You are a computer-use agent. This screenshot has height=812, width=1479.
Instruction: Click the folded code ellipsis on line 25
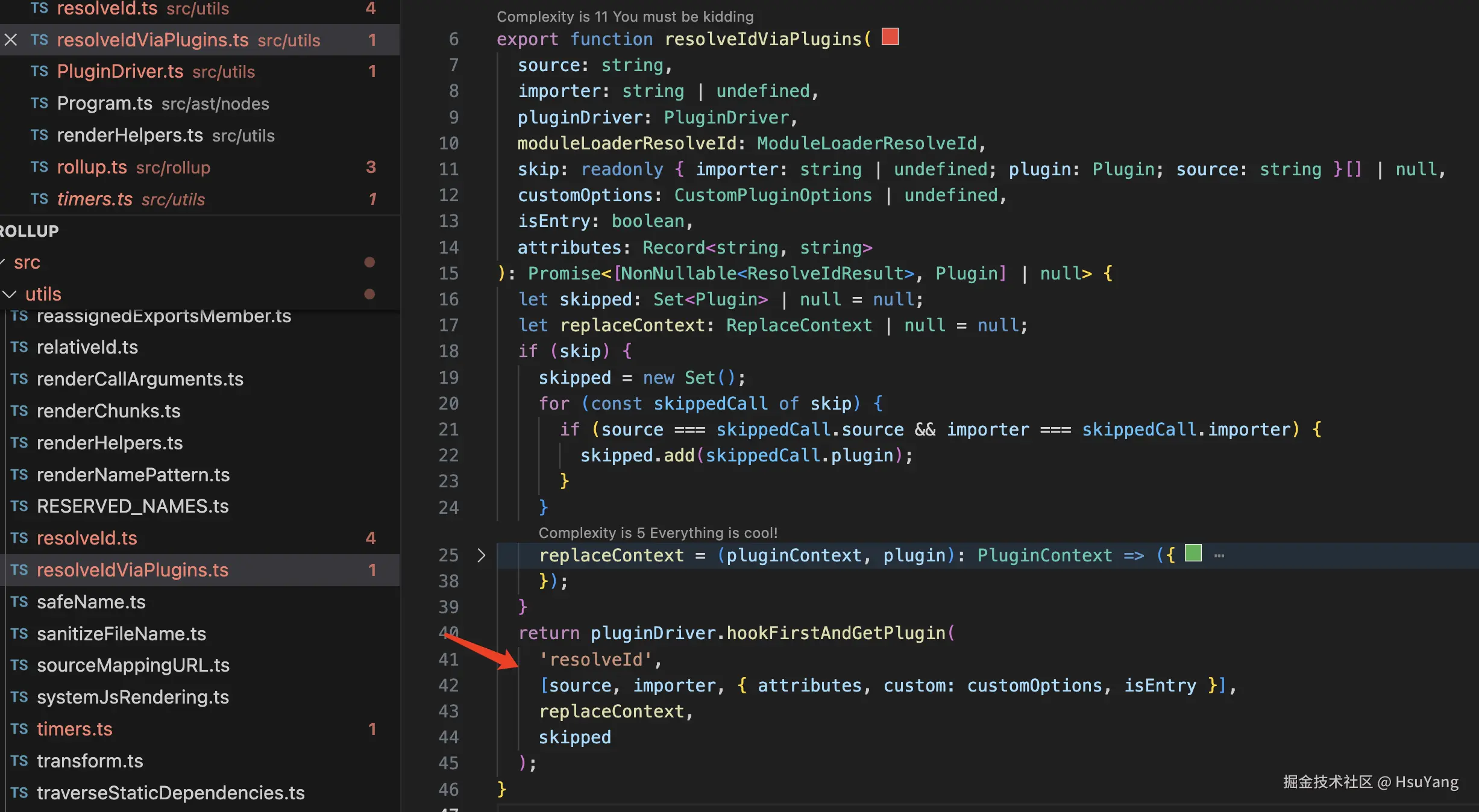[1219, 555]
